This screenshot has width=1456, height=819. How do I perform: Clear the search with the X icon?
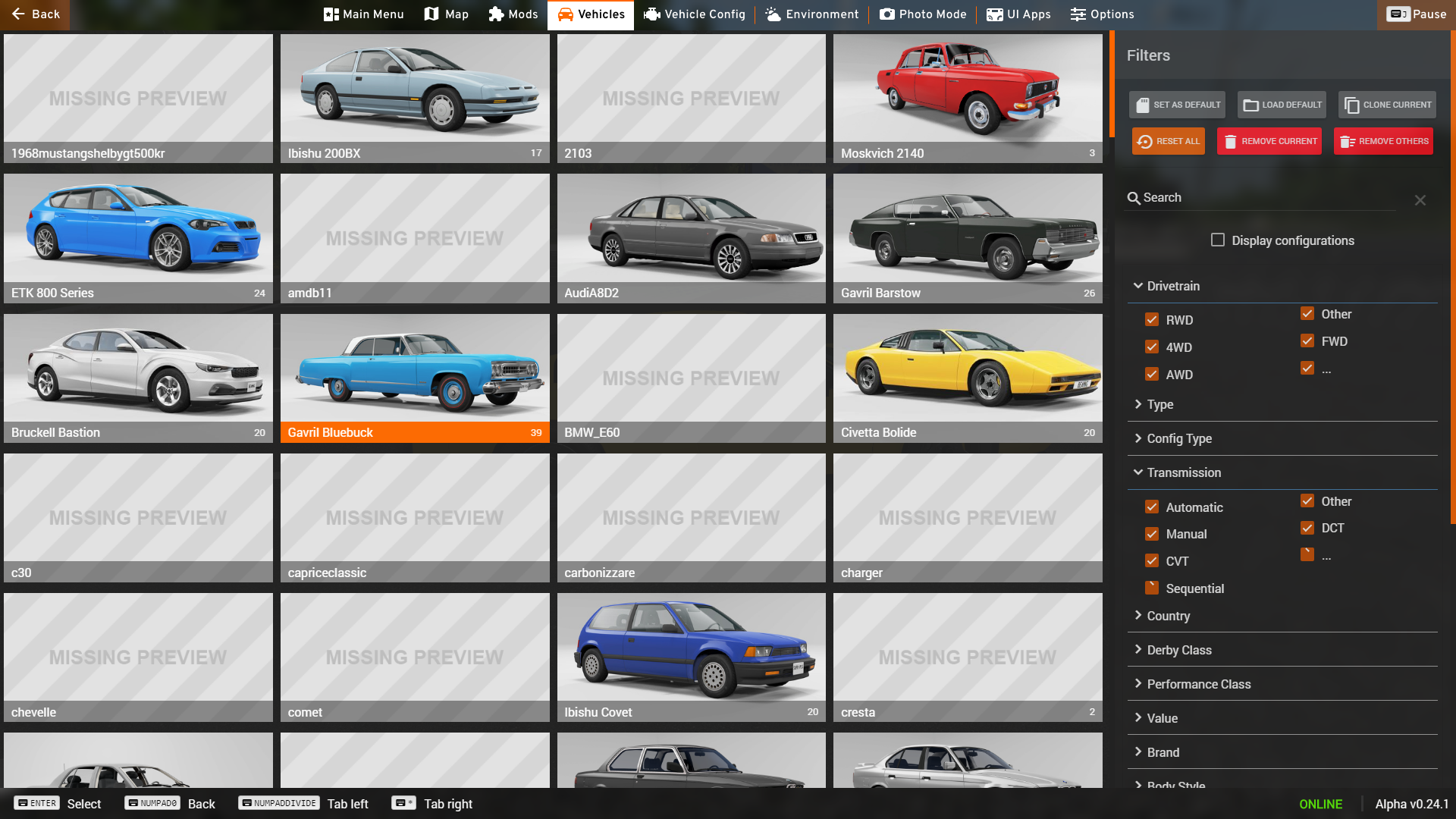coord(1420,200)
